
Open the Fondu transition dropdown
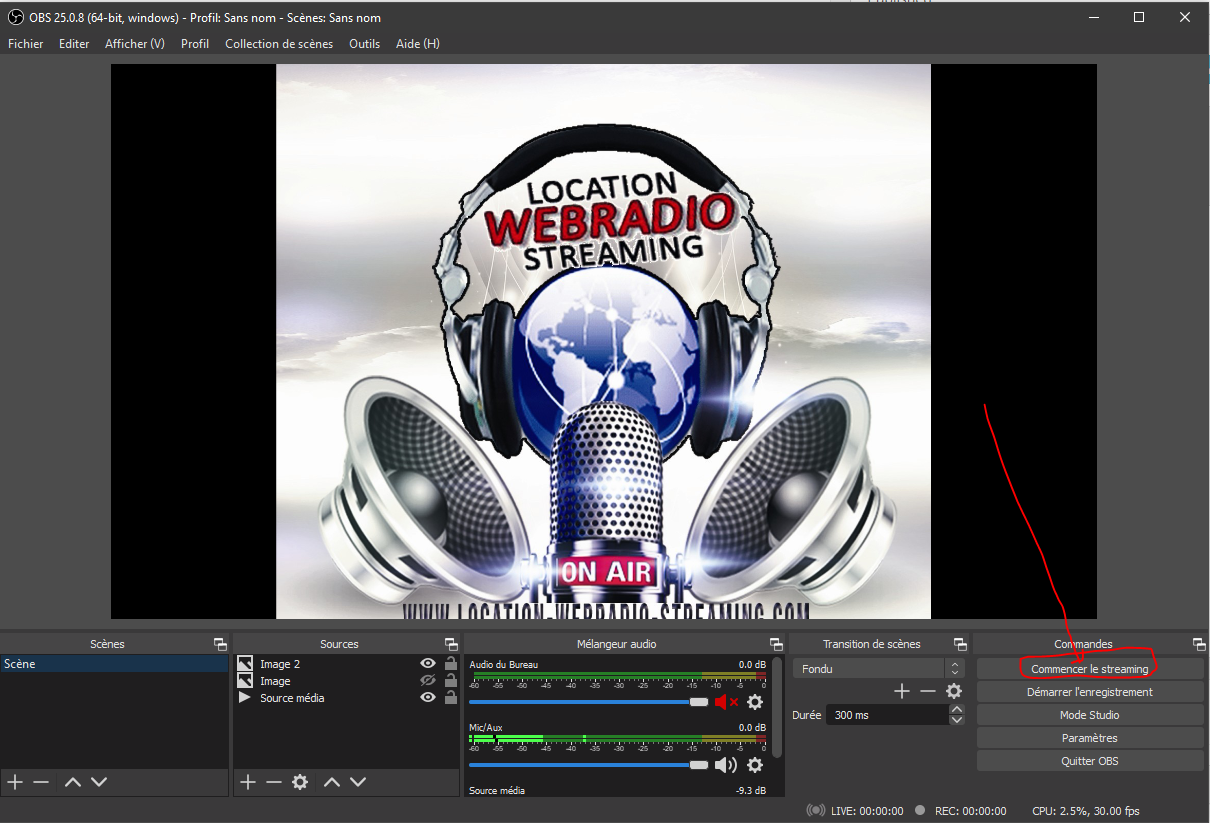pyautogui.click(x=878, y=668)
